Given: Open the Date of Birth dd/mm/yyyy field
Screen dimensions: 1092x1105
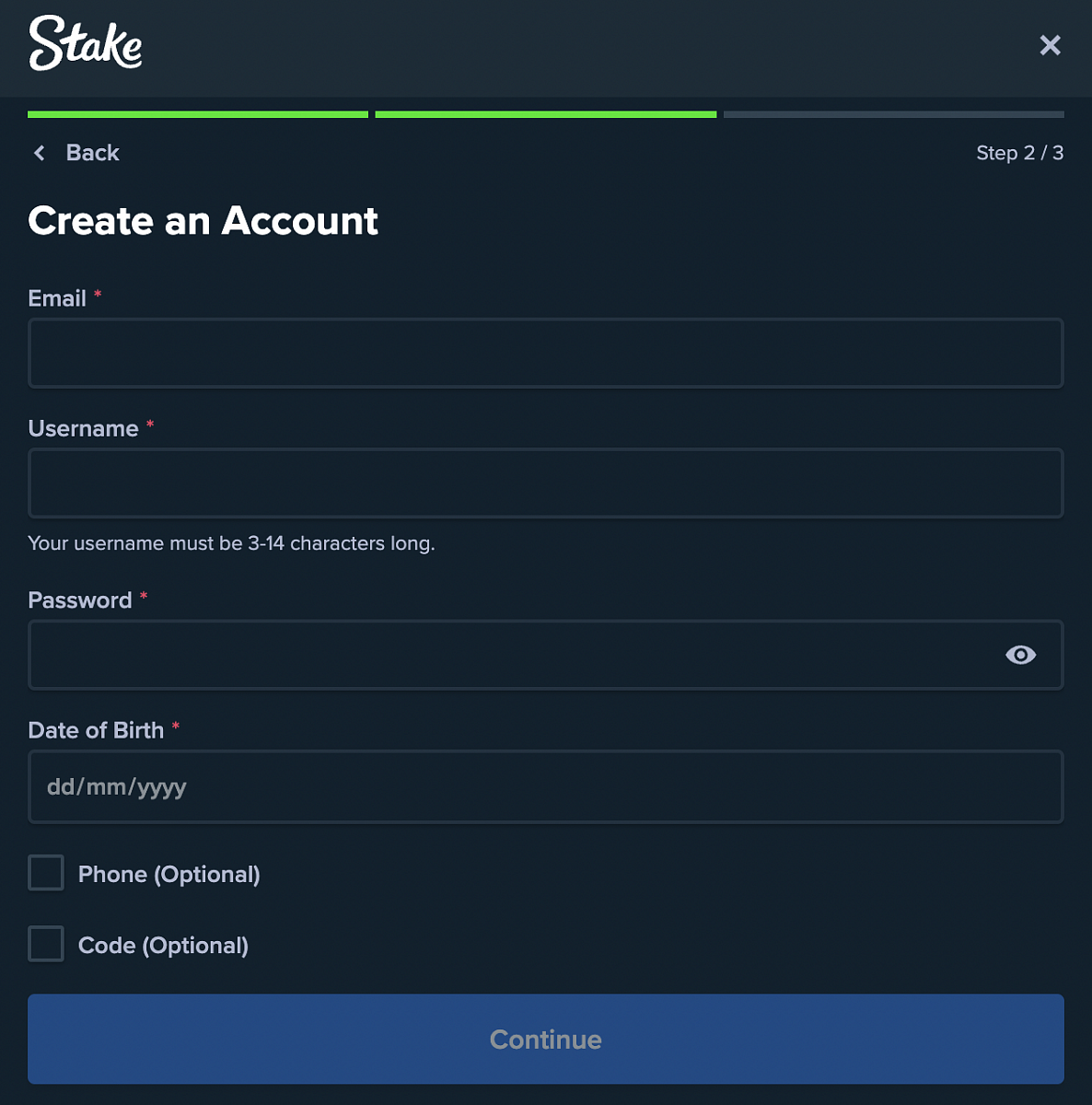Looking at the screenshot, I should (545, 786).
